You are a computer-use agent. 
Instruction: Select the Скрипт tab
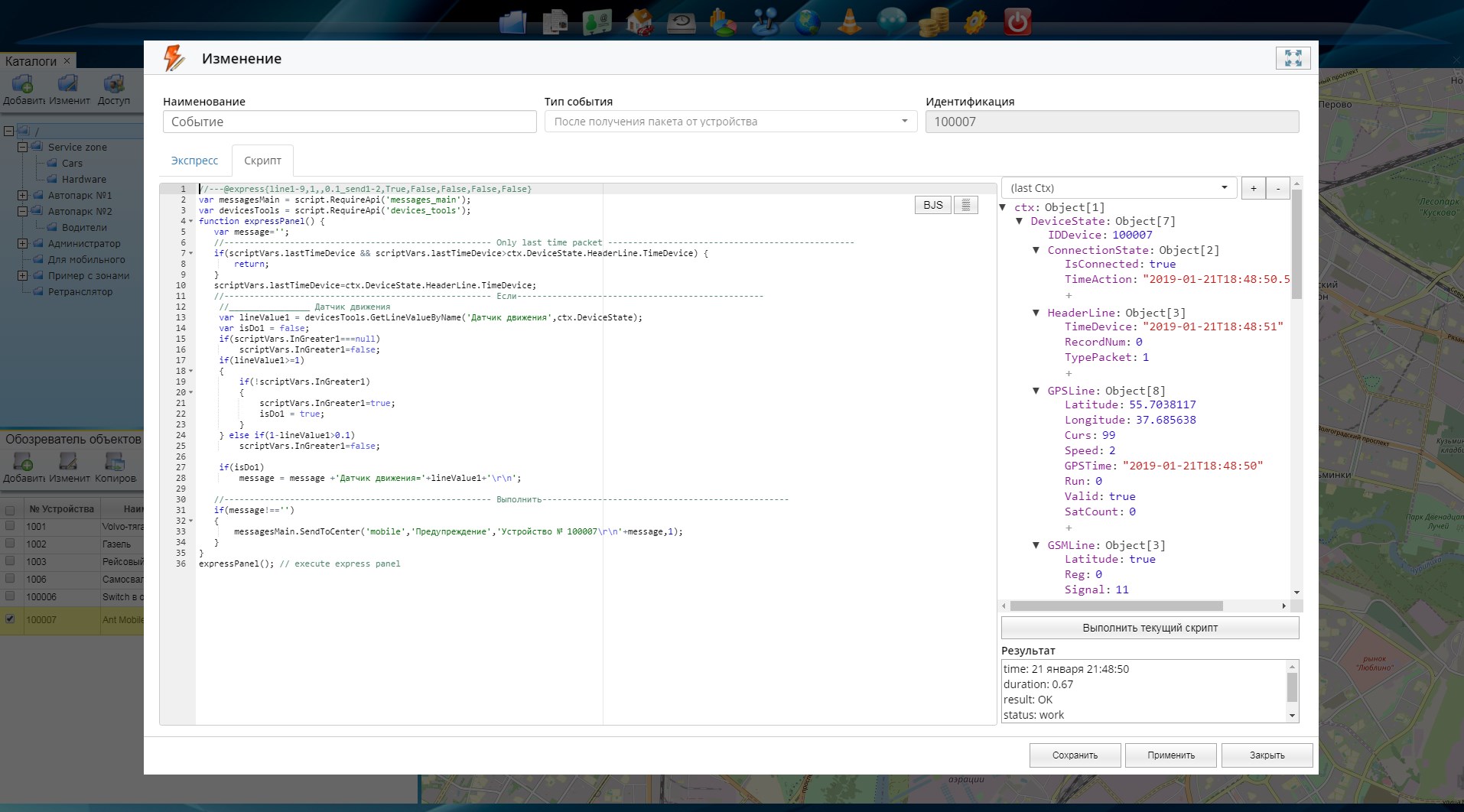(x=262, y=161)
